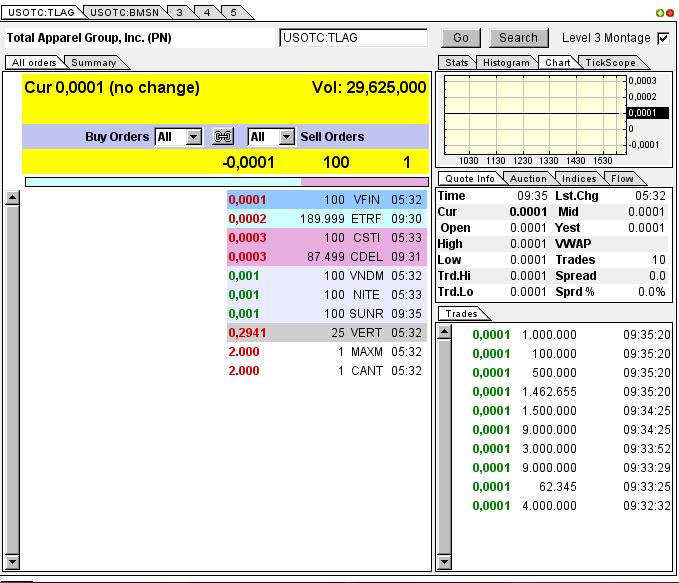Click the Trades list scroll down arrow
The image size is (679, 583).
[x=444, y=562]
